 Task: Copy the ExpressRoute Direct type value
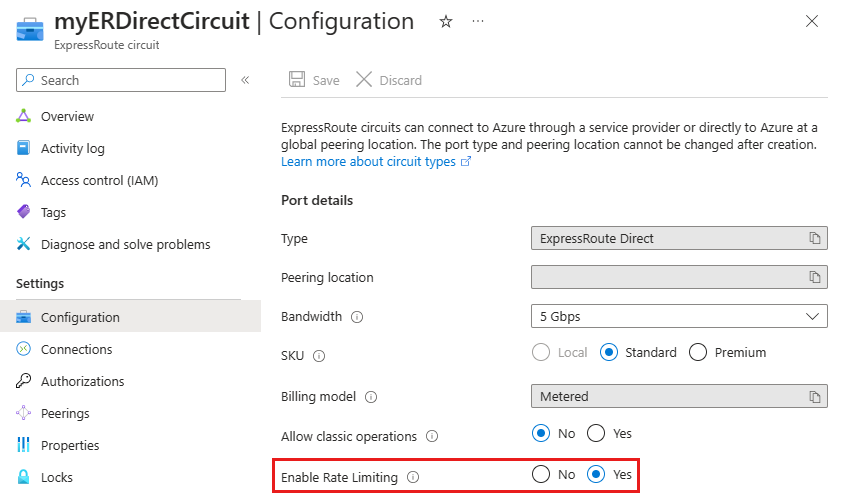(x=815, y=238)
